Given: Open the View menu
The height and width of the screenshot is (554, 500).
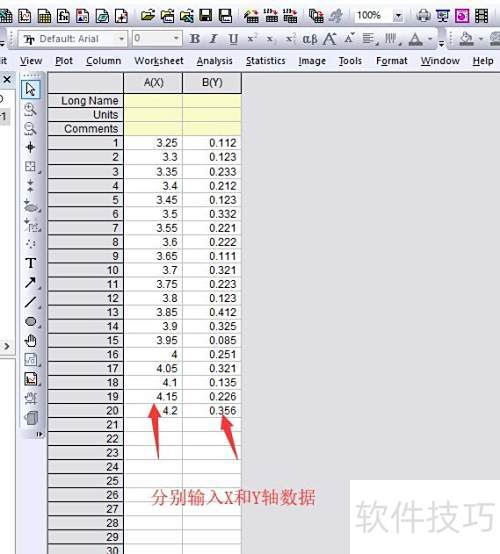Looking at the screenshot, I should pos(31,61).
